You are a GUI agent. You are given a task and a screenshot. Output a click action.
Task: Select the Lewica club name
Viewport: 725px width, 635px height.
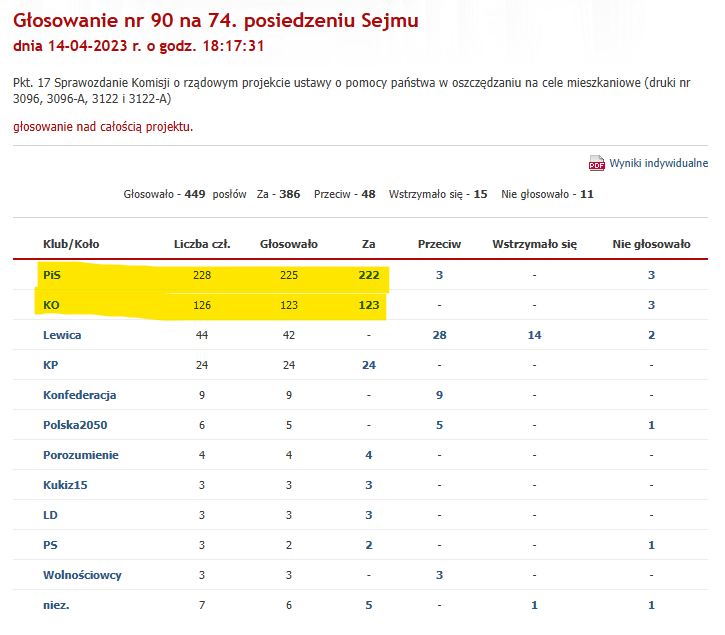[x=62, y=335]
